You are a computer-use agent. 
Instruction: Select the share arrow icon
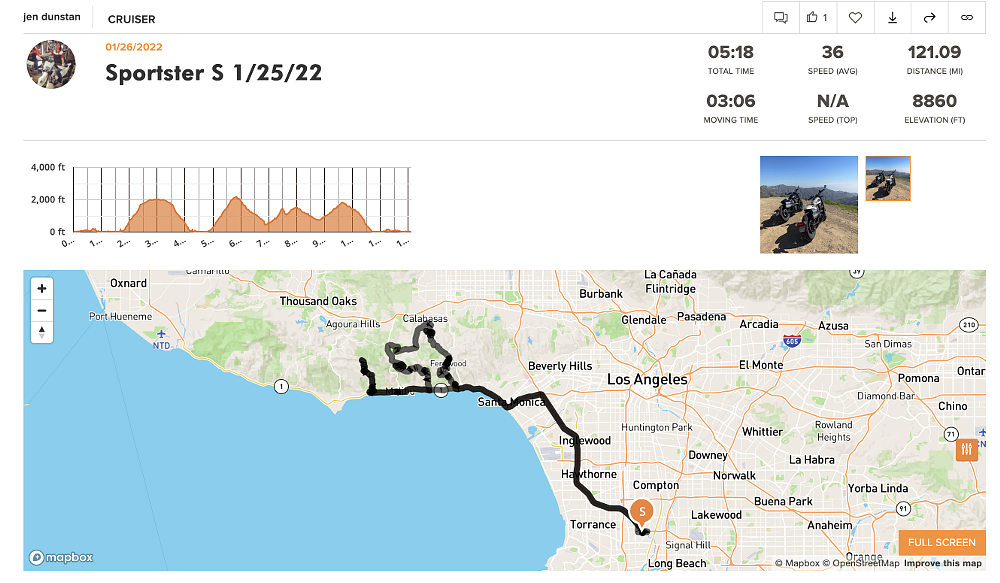click(x=929, y=17)
